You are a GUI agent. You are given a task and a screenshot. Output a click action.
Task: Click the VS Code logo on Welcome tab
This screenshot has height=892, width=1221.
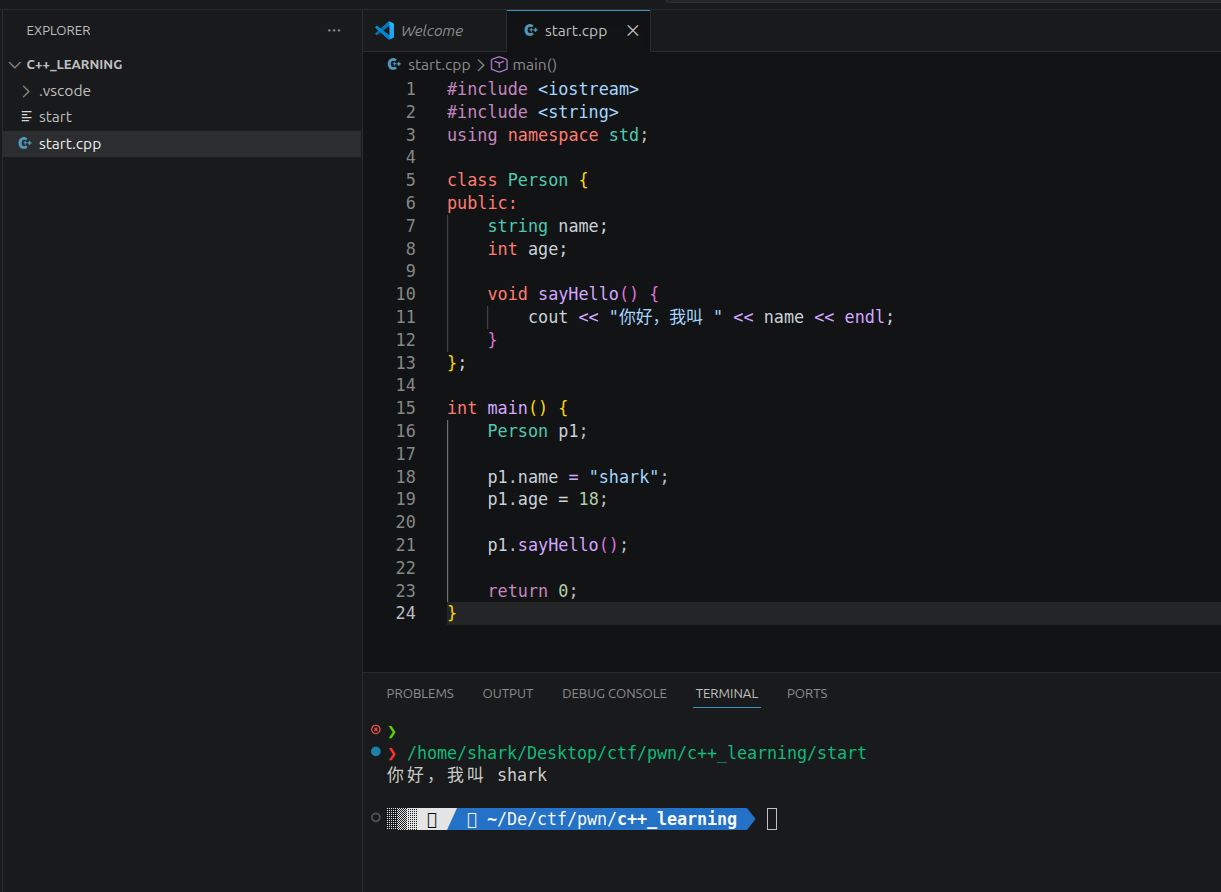click(384, 31)
